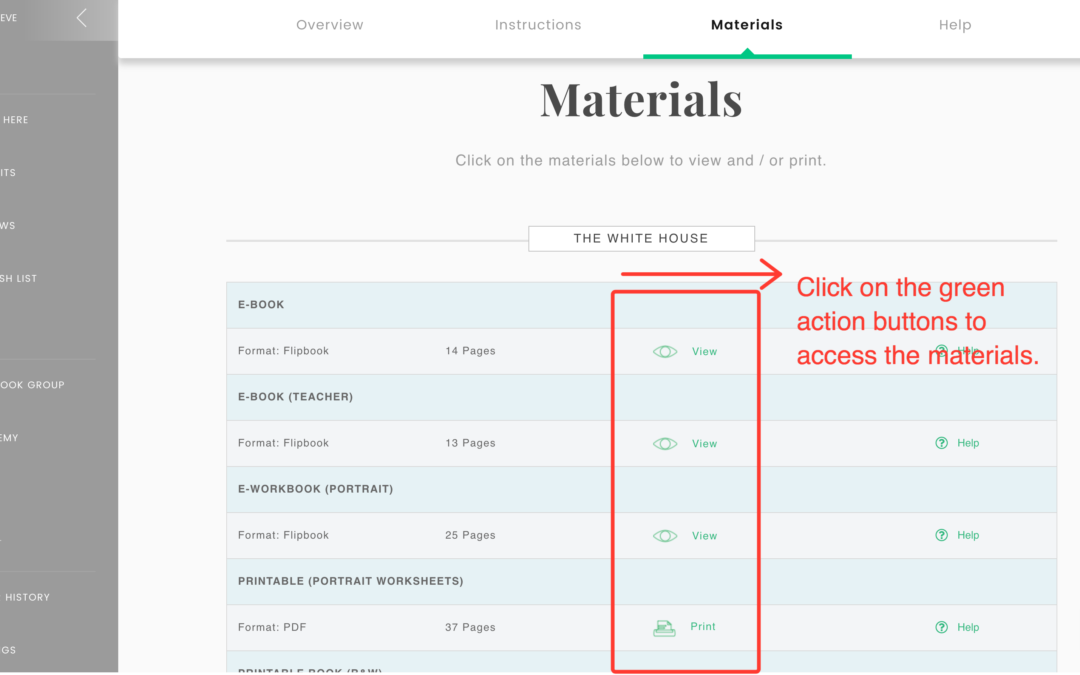Click the question mark icon for E-Workbook (Portrait)

(941, 535)
